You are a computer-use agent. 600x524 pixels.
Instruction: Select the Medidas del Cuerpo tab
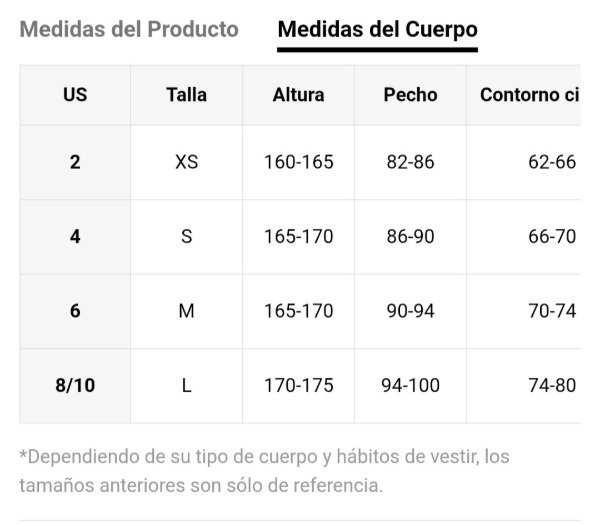[377, 29]
